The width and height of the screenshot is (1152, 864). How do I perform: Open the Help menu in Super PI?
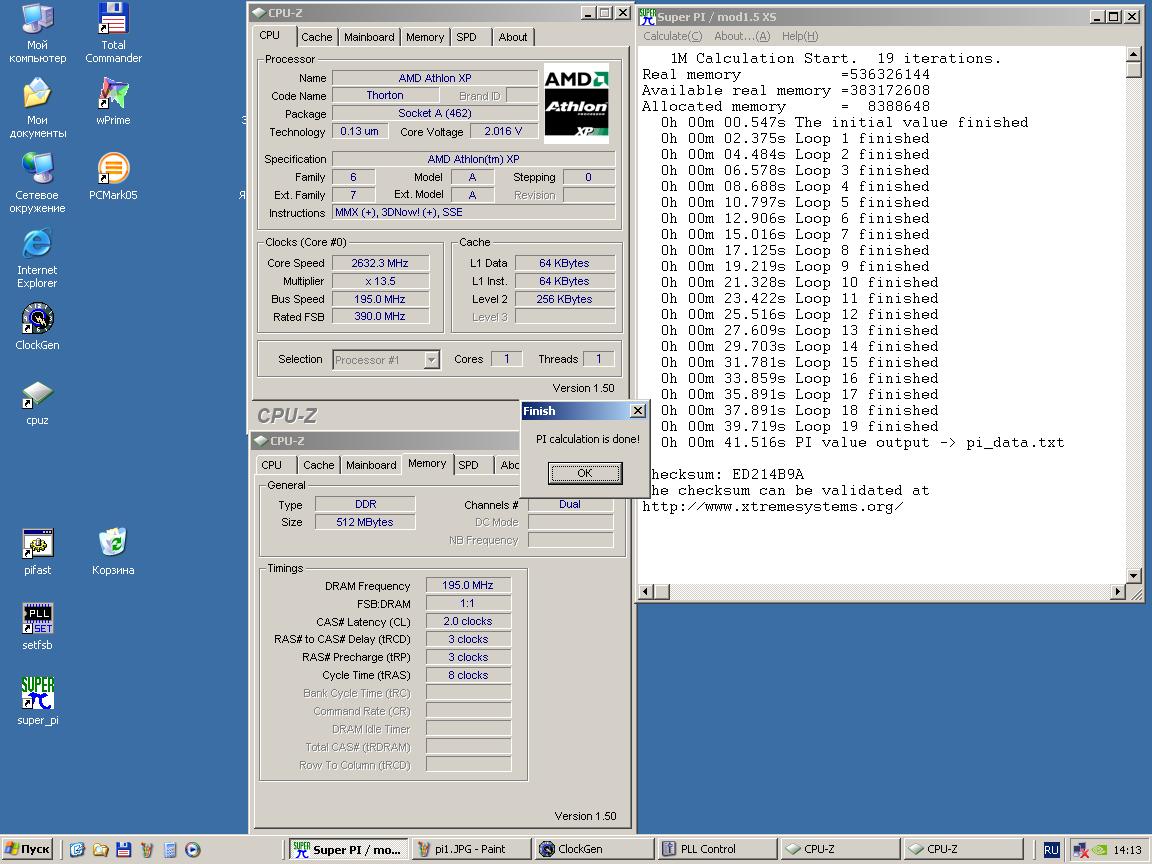pos(799,36)
